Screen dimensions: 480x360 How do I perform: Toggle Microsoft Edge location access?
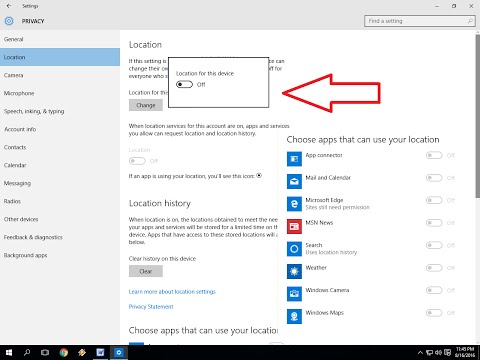434,200
